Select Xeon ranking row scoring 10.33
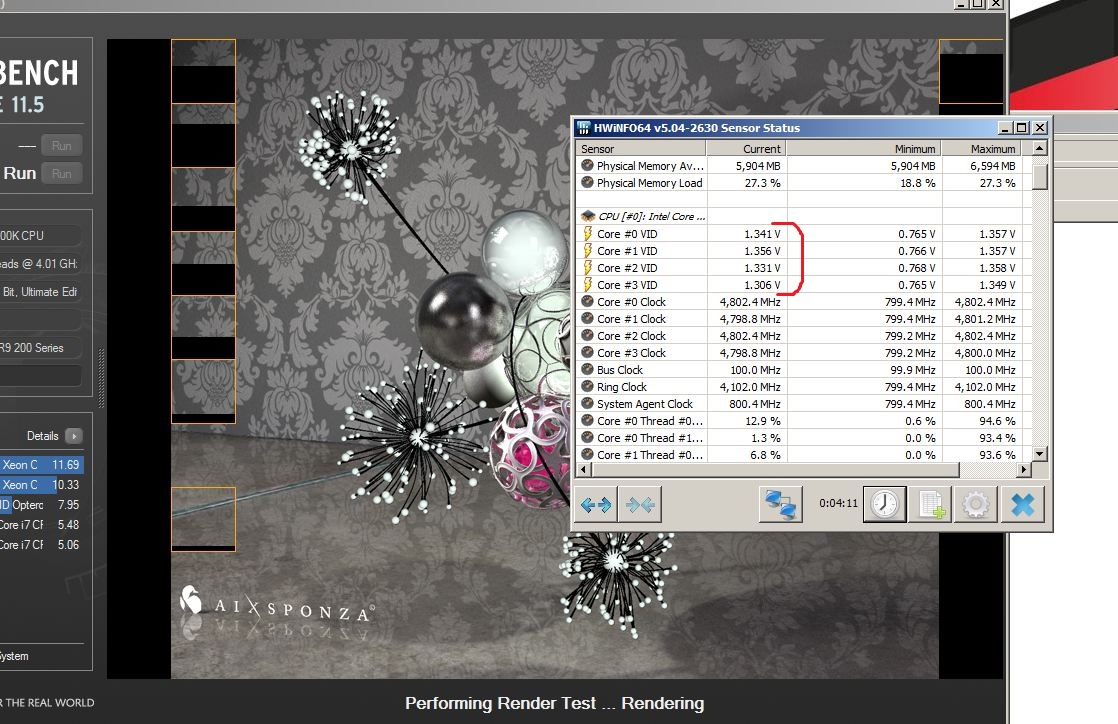 (x=42, y=485)
